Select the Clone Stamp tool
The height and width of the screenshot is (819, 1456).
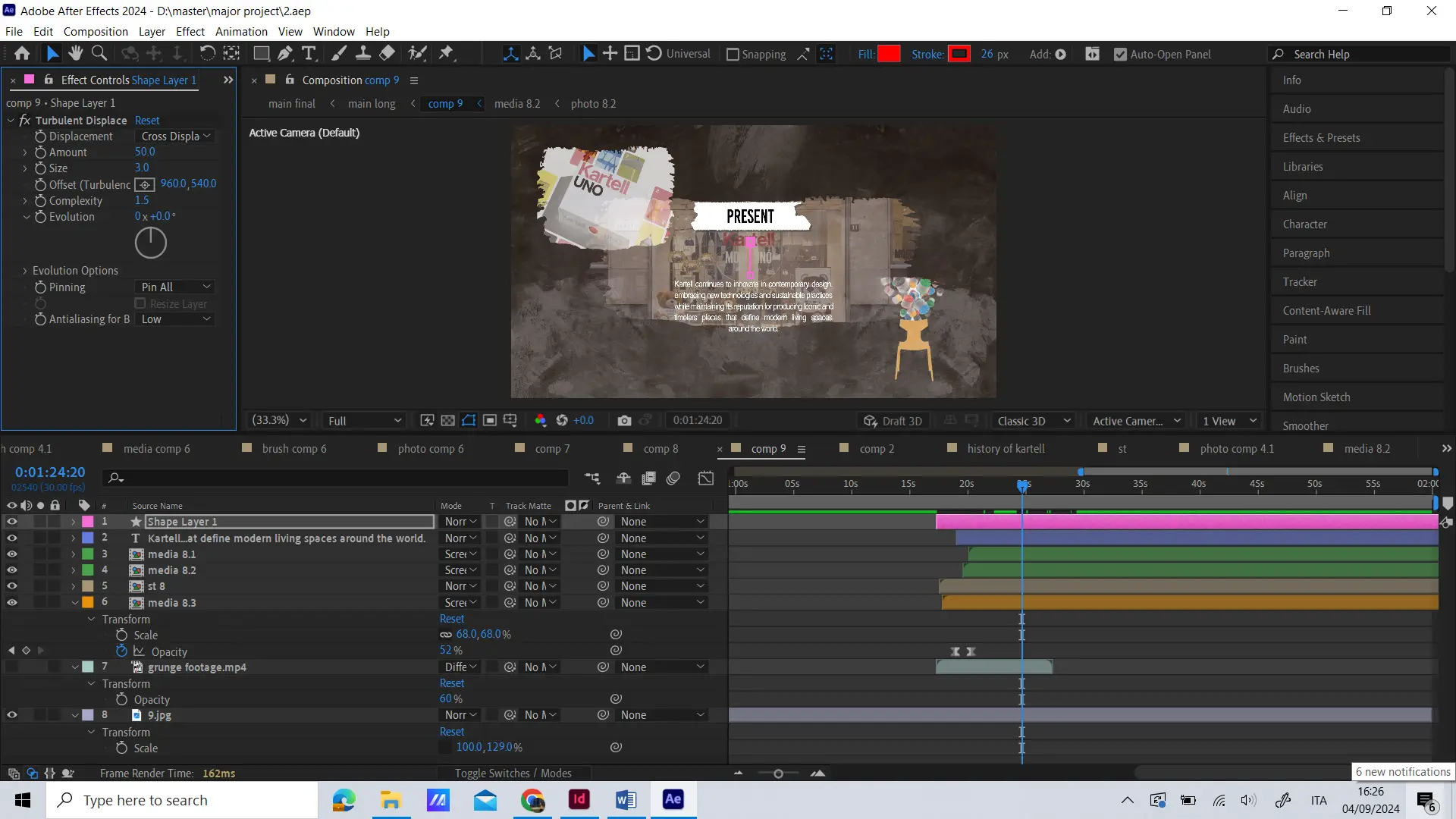(363, 54)
